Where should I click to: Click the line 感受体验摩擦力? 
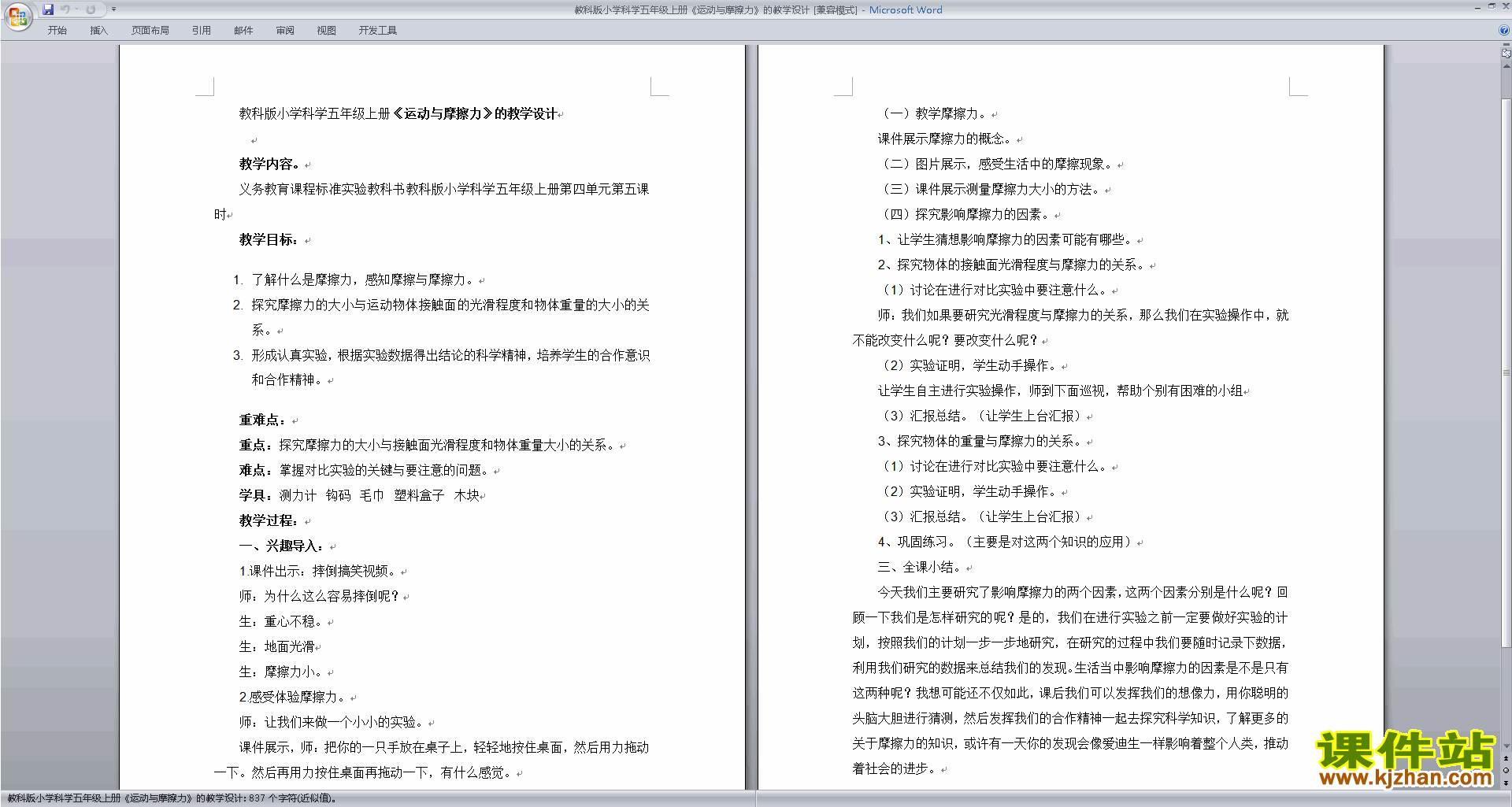(294, 698)
